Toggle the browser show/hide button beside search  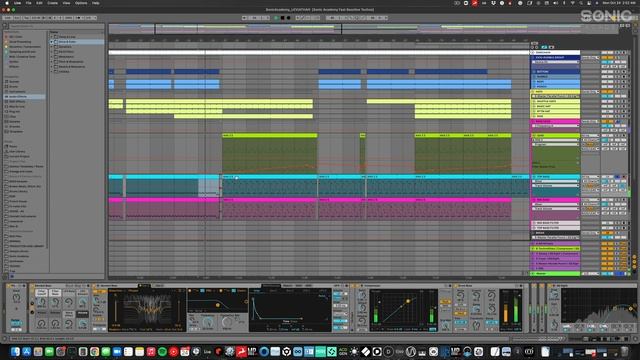coord(5,26)
